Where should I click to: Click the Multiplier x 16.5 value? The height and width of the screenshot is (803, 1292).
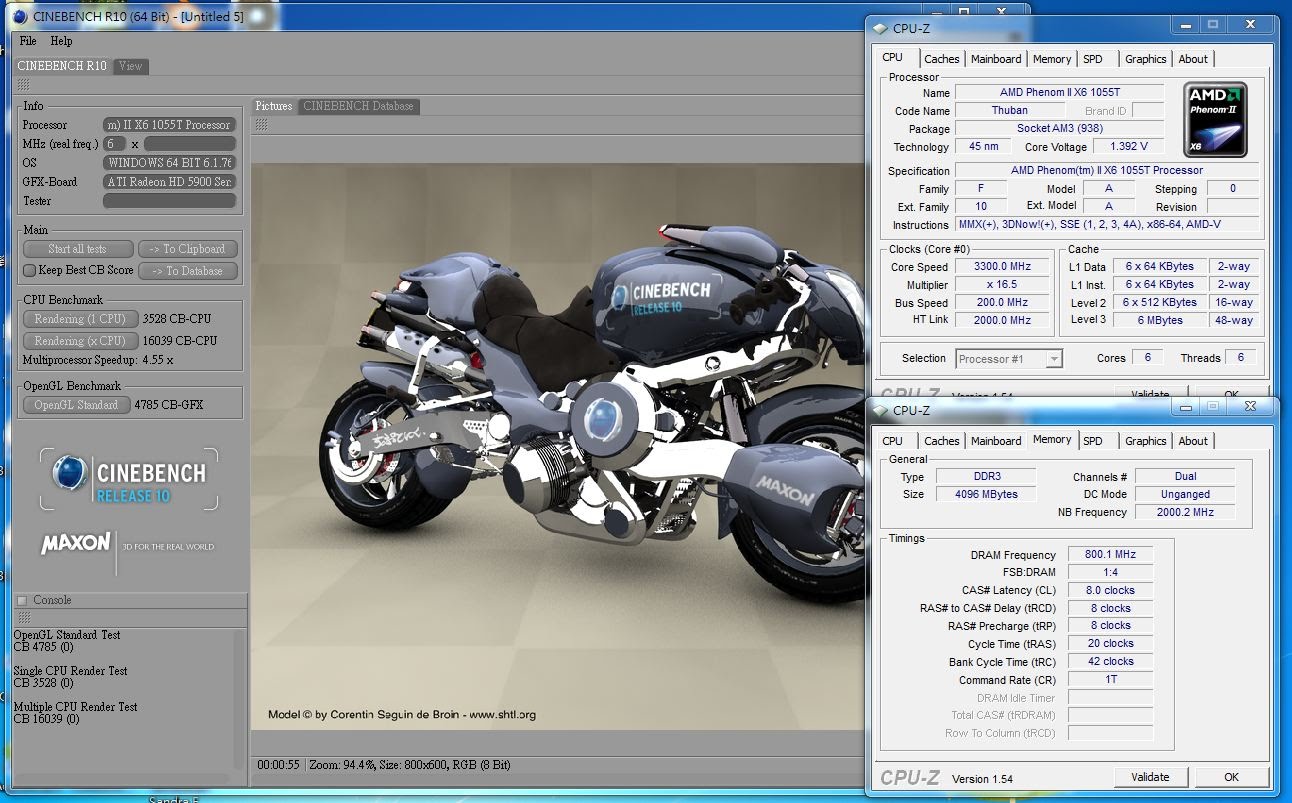(x=1001, y=285)
